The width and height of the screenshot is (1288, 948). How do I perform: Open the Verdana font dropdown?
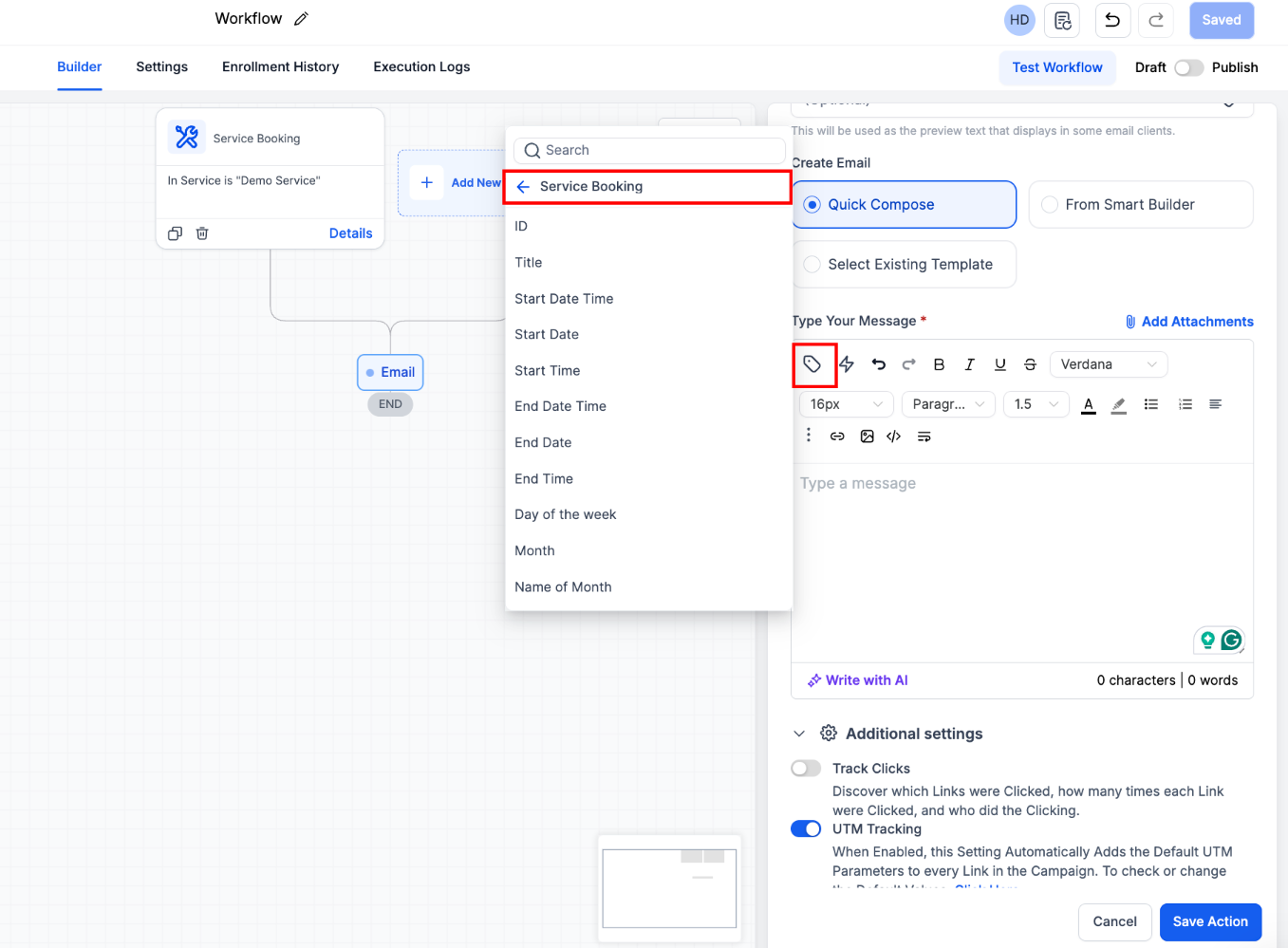[x=1108, y=364]
